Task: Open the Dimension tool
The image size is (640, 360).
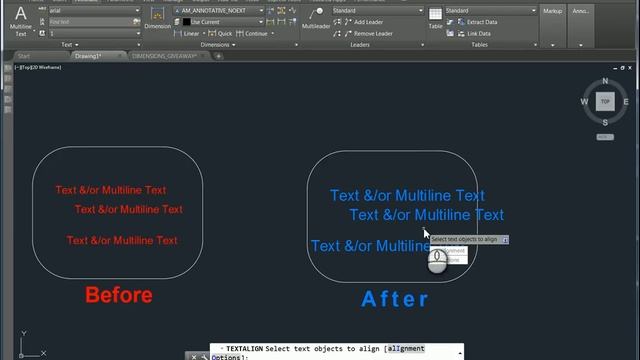Action: tap(157, 19)
